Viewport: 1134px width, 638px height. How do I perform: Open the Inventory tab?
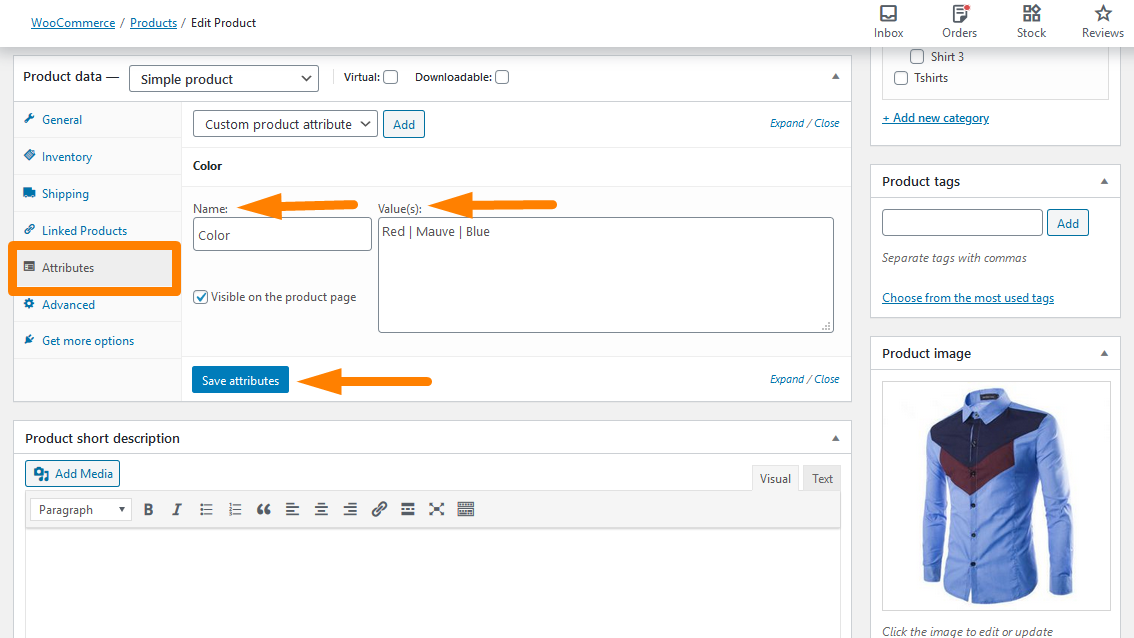98,156
